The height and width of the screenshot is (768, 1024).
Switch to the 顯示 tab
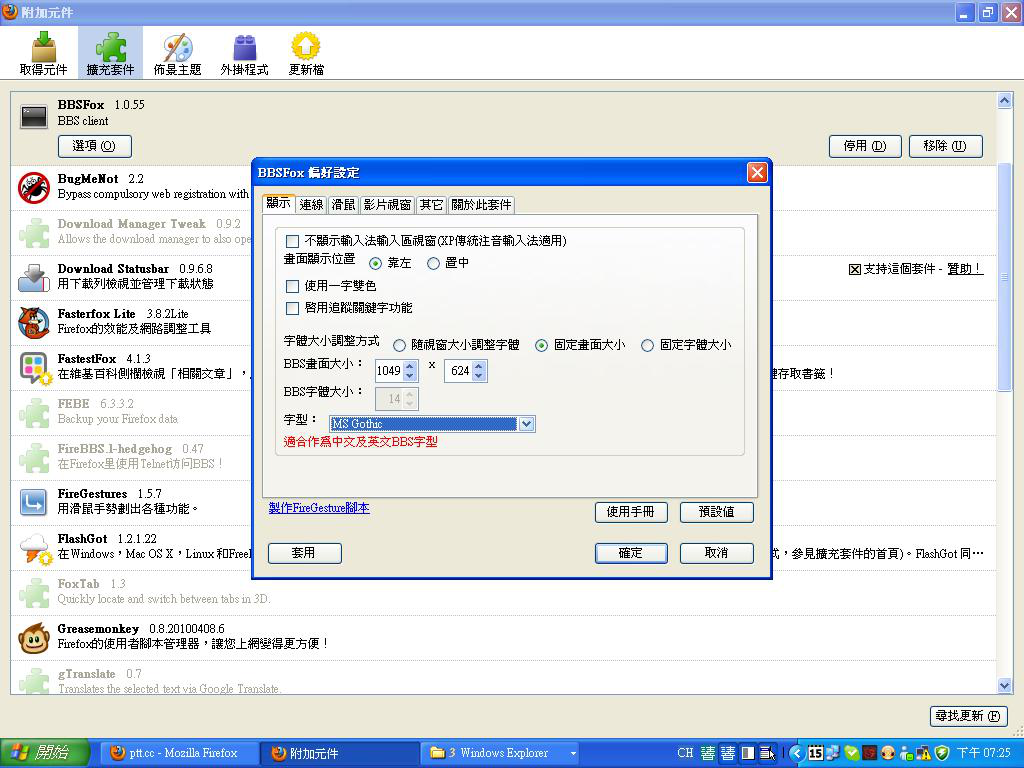[x=279, y=203]
